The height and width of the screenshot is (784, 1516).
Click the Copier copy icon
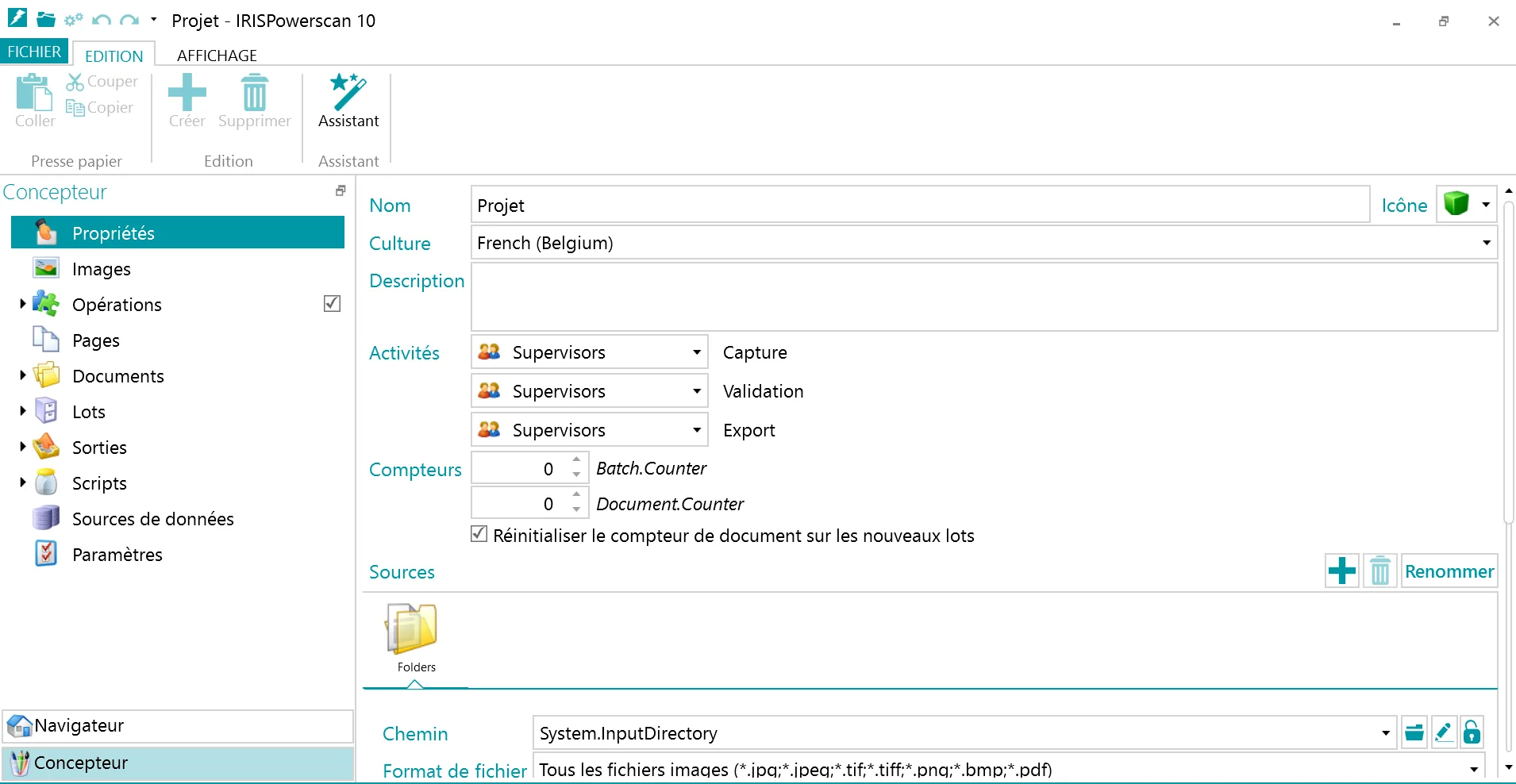[75, 108]
